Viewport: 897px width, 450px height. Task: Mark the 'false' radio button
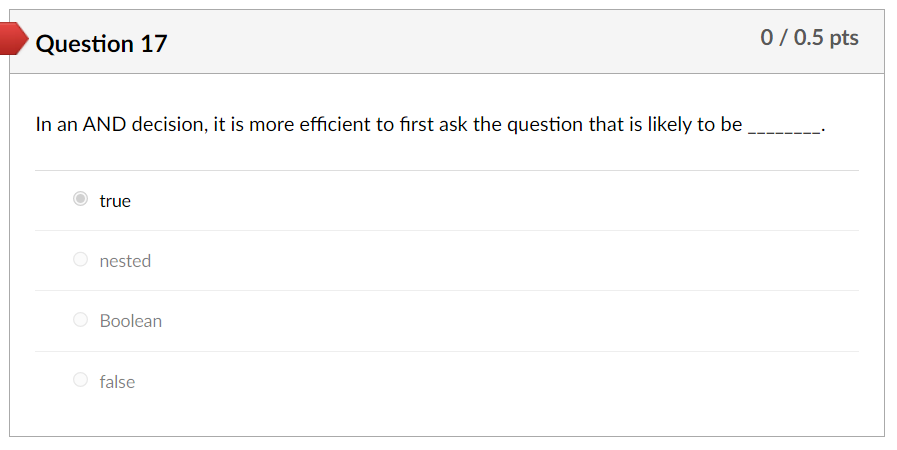(x=81, y=379)
